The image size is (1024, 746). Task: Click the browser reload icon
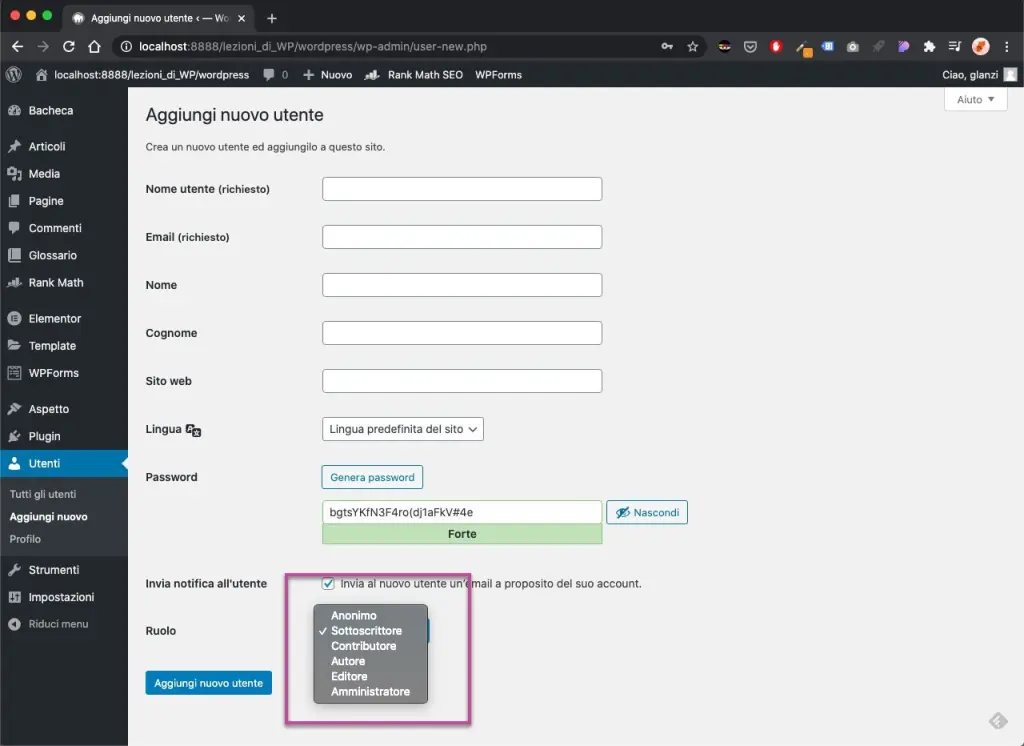tap(69, 46)
